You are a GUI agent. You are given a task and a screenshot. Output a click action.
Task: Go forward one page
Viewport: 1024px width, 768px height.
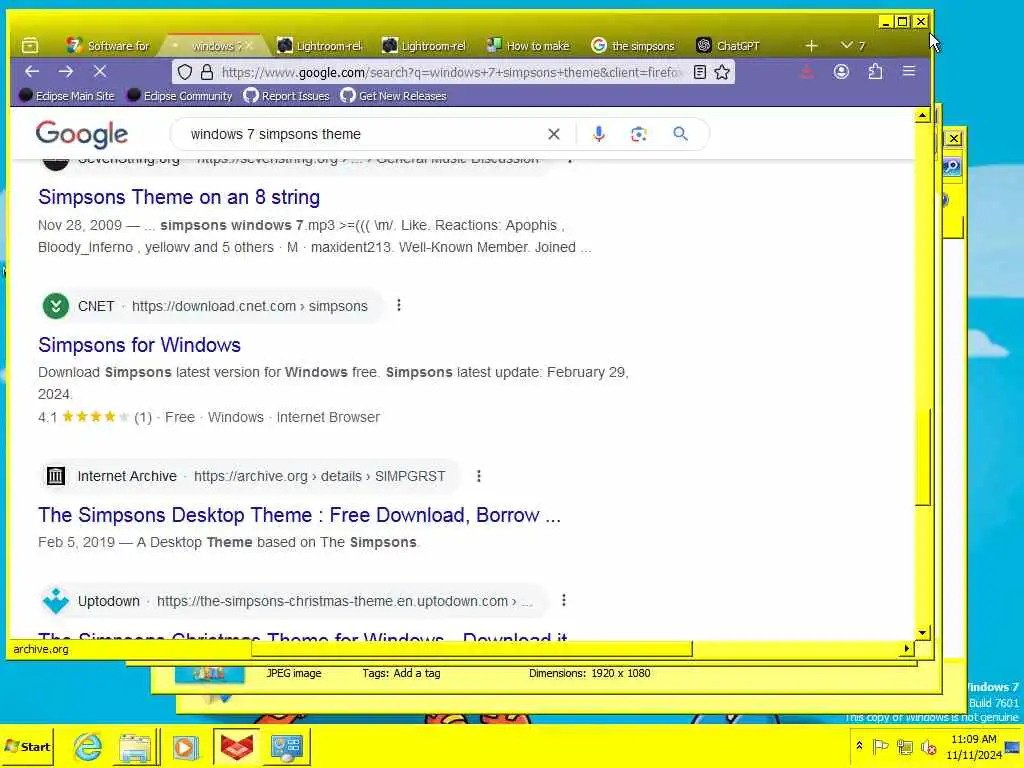point(66,72)
